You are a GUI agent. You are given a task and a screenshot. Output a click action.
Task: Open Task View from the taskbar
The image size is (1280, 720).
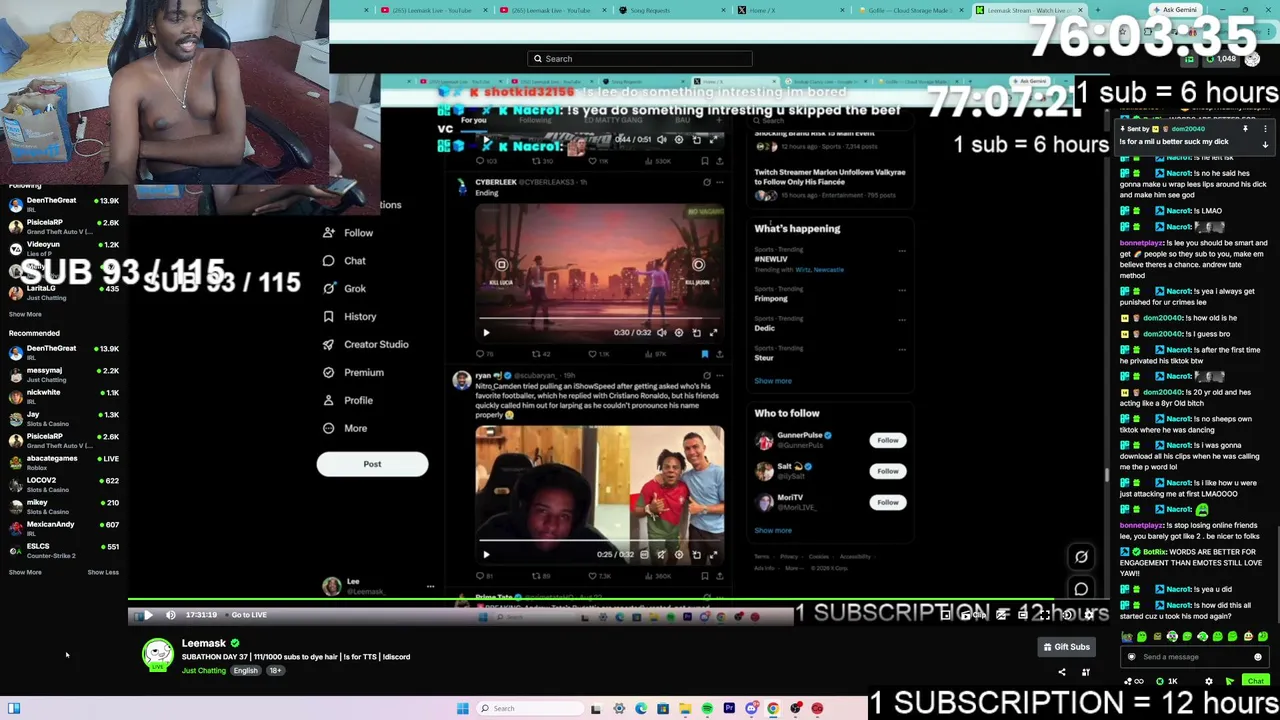click(596, 709)
